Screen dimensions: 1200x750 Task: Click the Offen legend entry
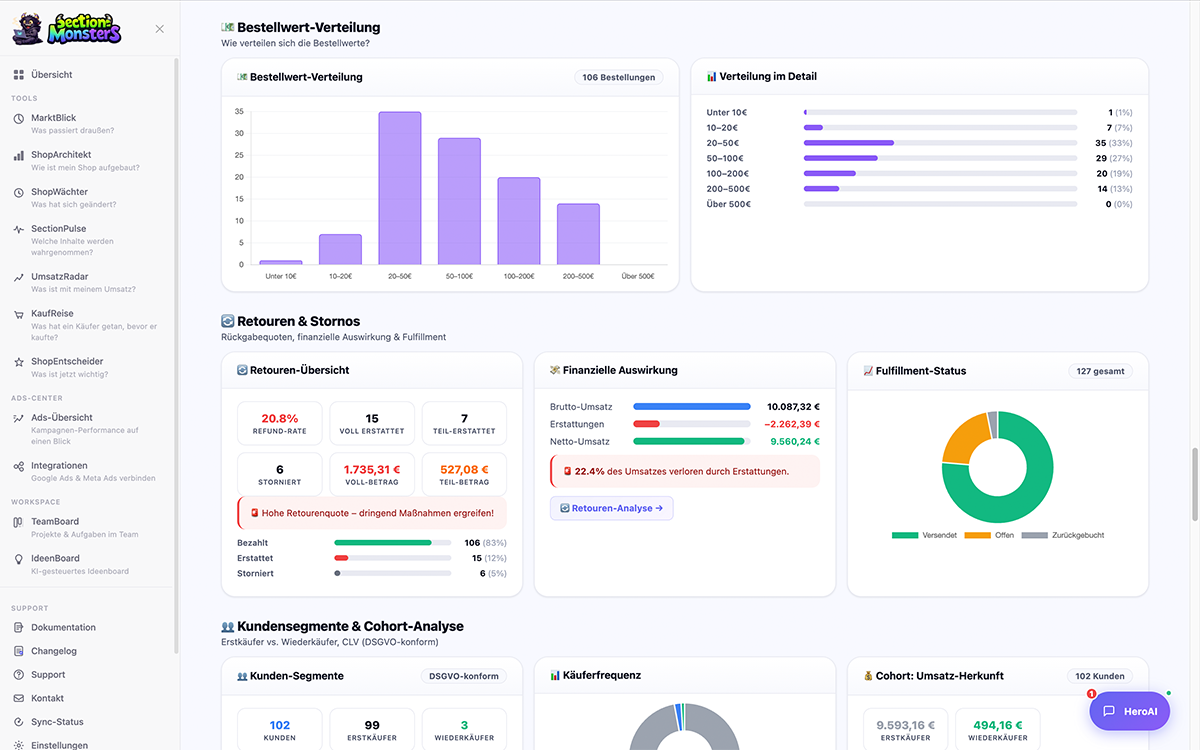click(x=990, y=535)
